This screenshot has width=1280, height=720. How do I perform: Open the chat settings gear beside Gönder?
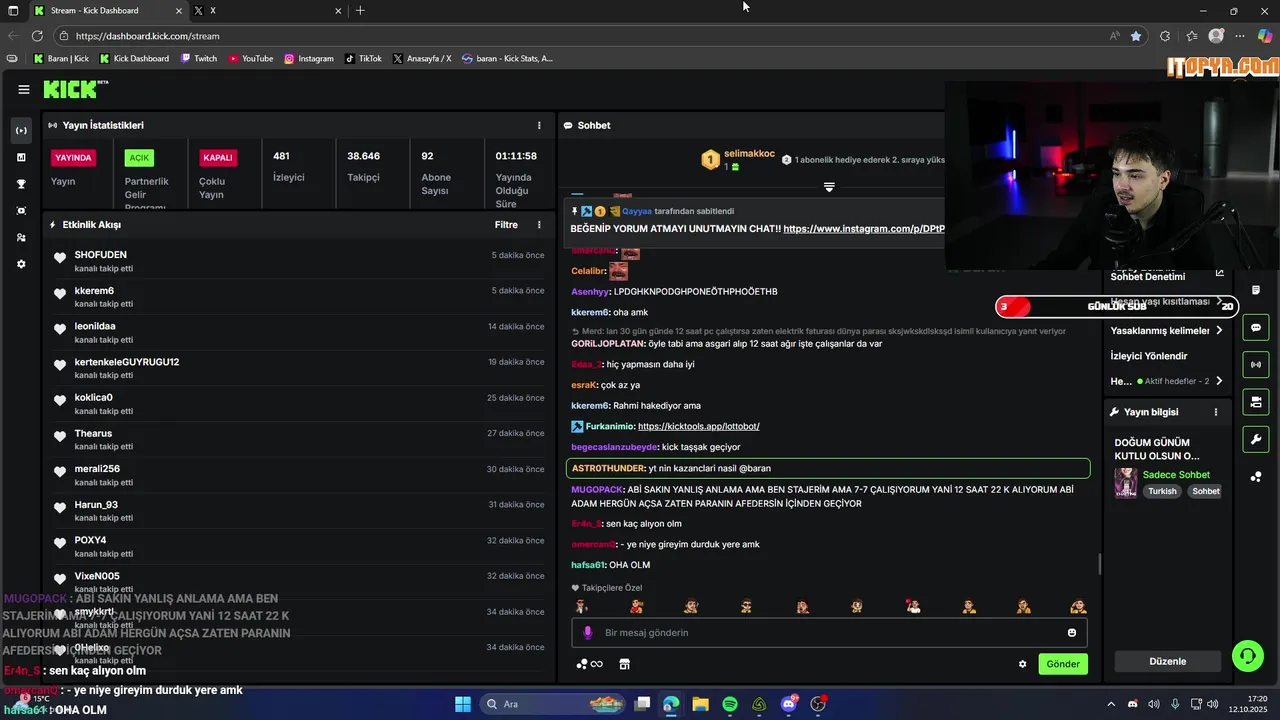[x=1022, y=664]
